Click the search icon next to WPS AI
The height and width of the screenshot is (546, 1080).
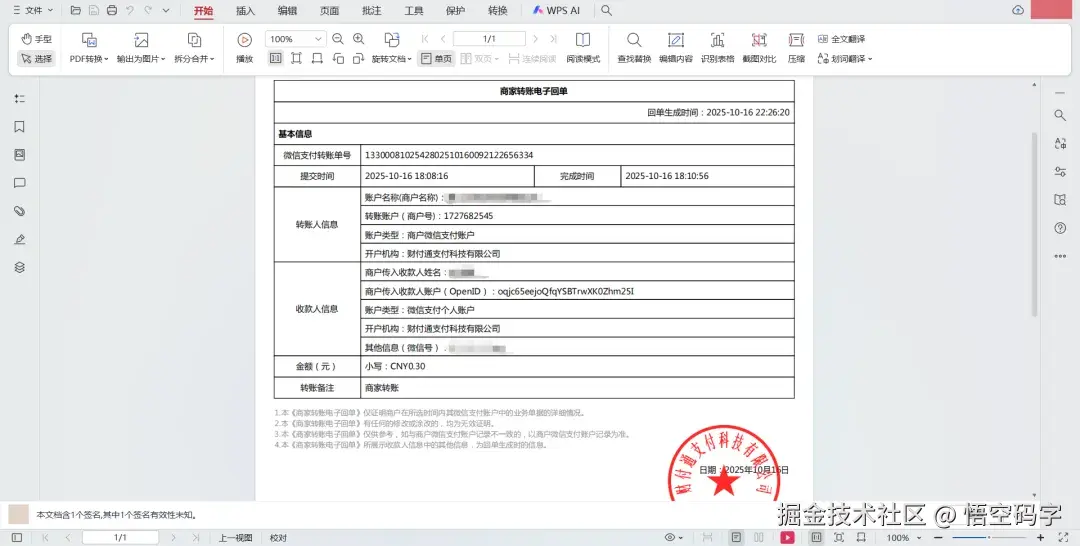click(606, 10)
